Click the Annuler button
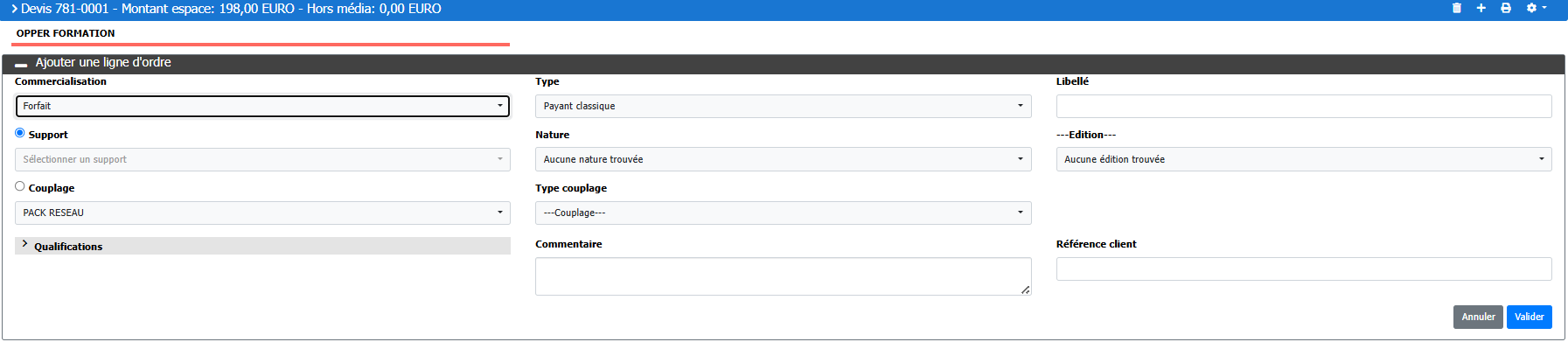The height and width of the screenshot is (342, 1568). click(1478, 317)
